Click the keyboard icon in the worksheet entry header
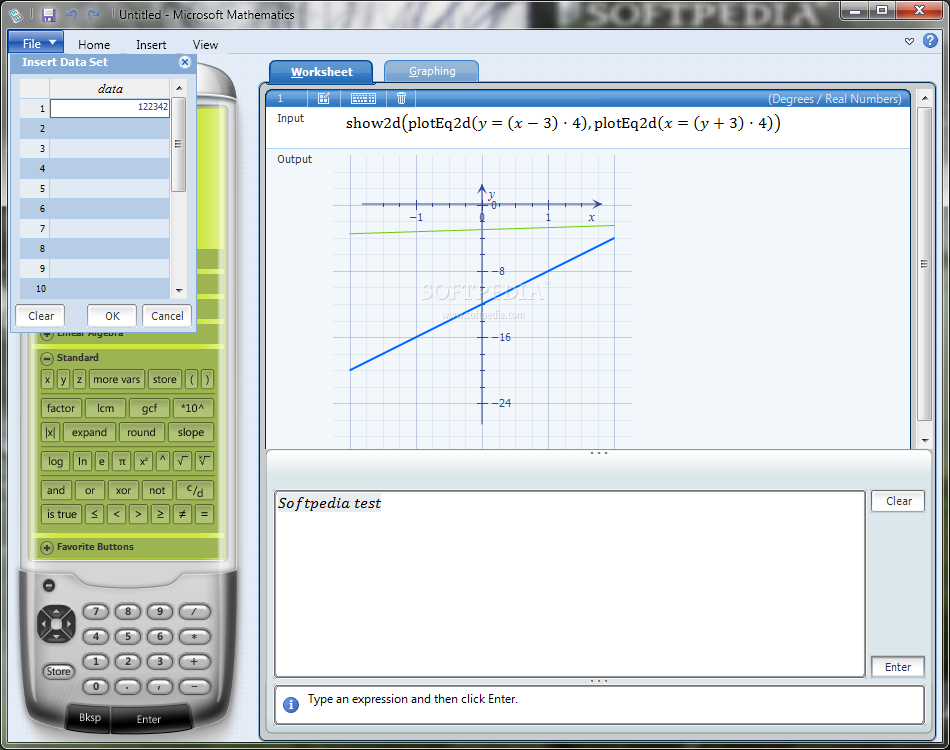The height and width of the screenshot is (750, 950). 364,98
